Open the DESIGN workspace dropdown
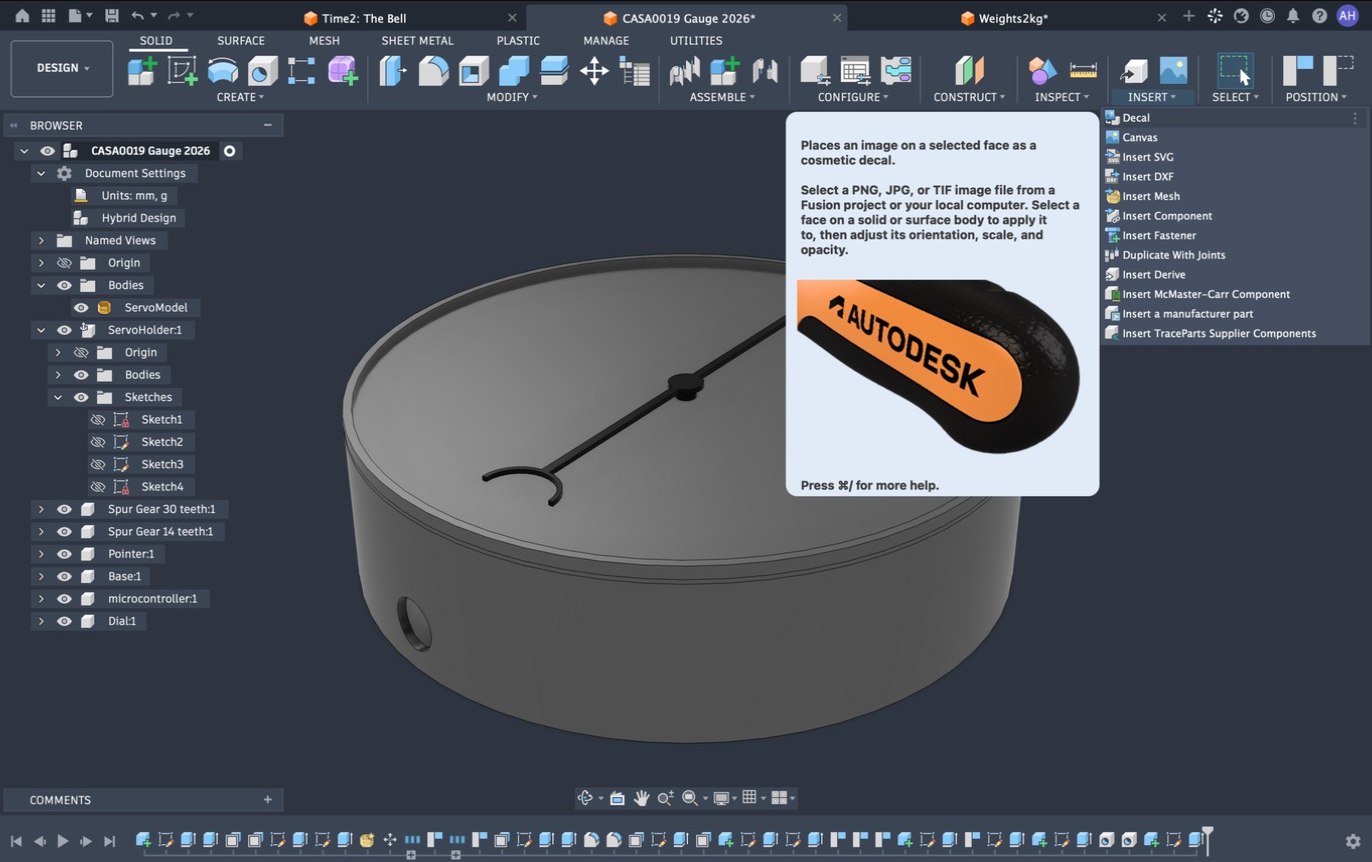 (62, 68)
